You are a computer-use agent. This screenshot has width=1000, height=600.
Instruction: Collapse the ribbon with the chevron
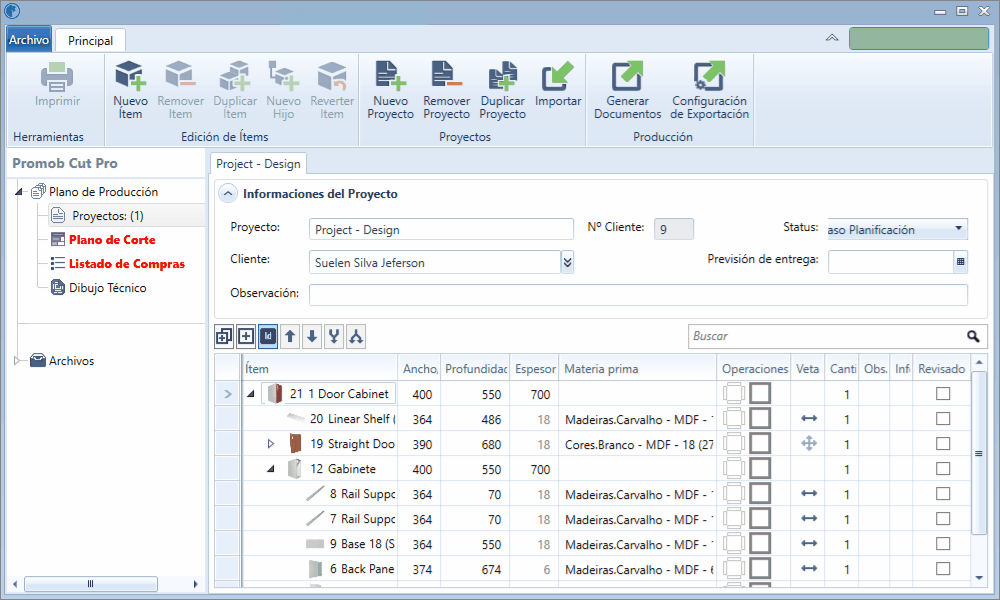pyautogui.click(x=832, y=38)
